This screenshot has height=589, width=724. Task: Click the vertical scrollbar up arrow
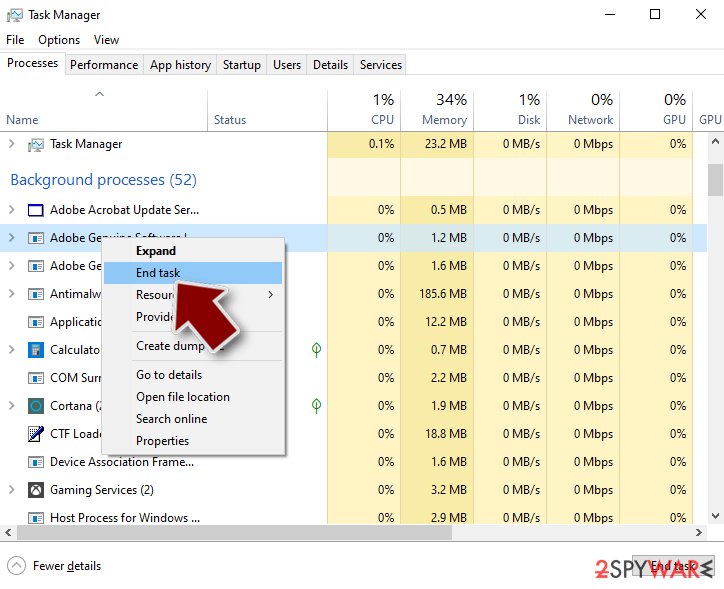[715, 142]
